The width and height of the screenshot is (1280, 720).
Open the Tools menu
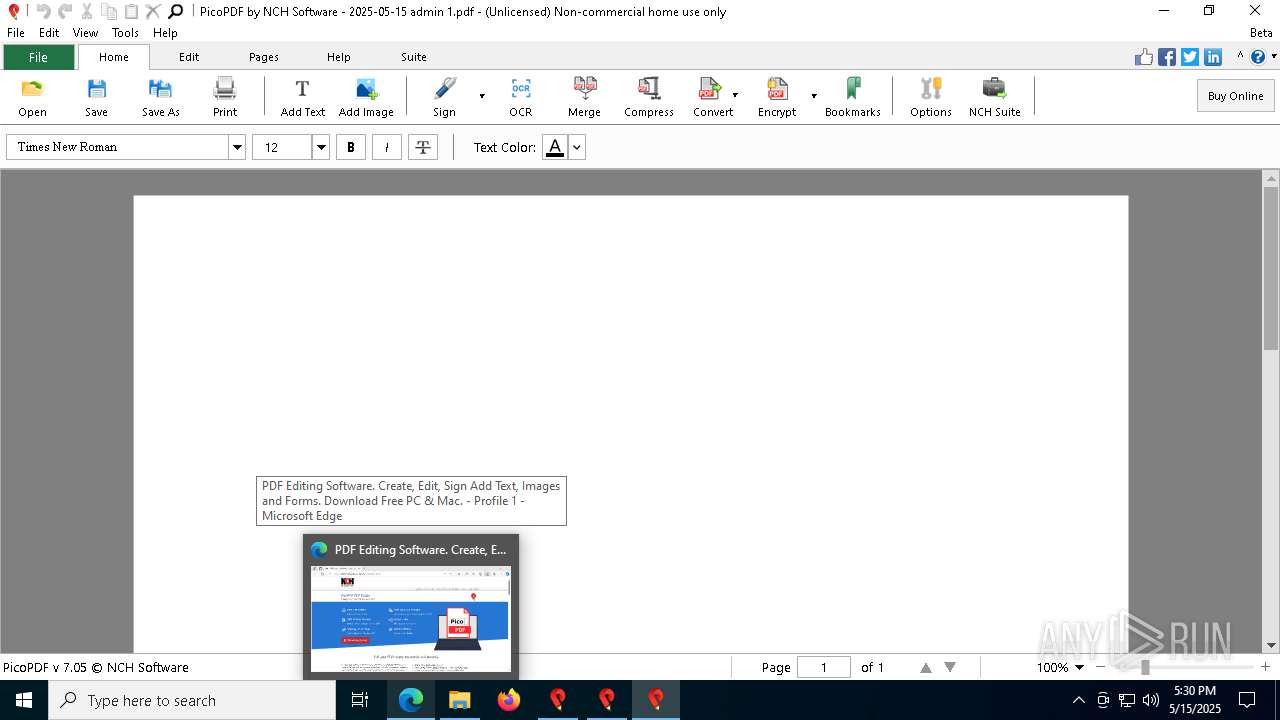[126, 33]
